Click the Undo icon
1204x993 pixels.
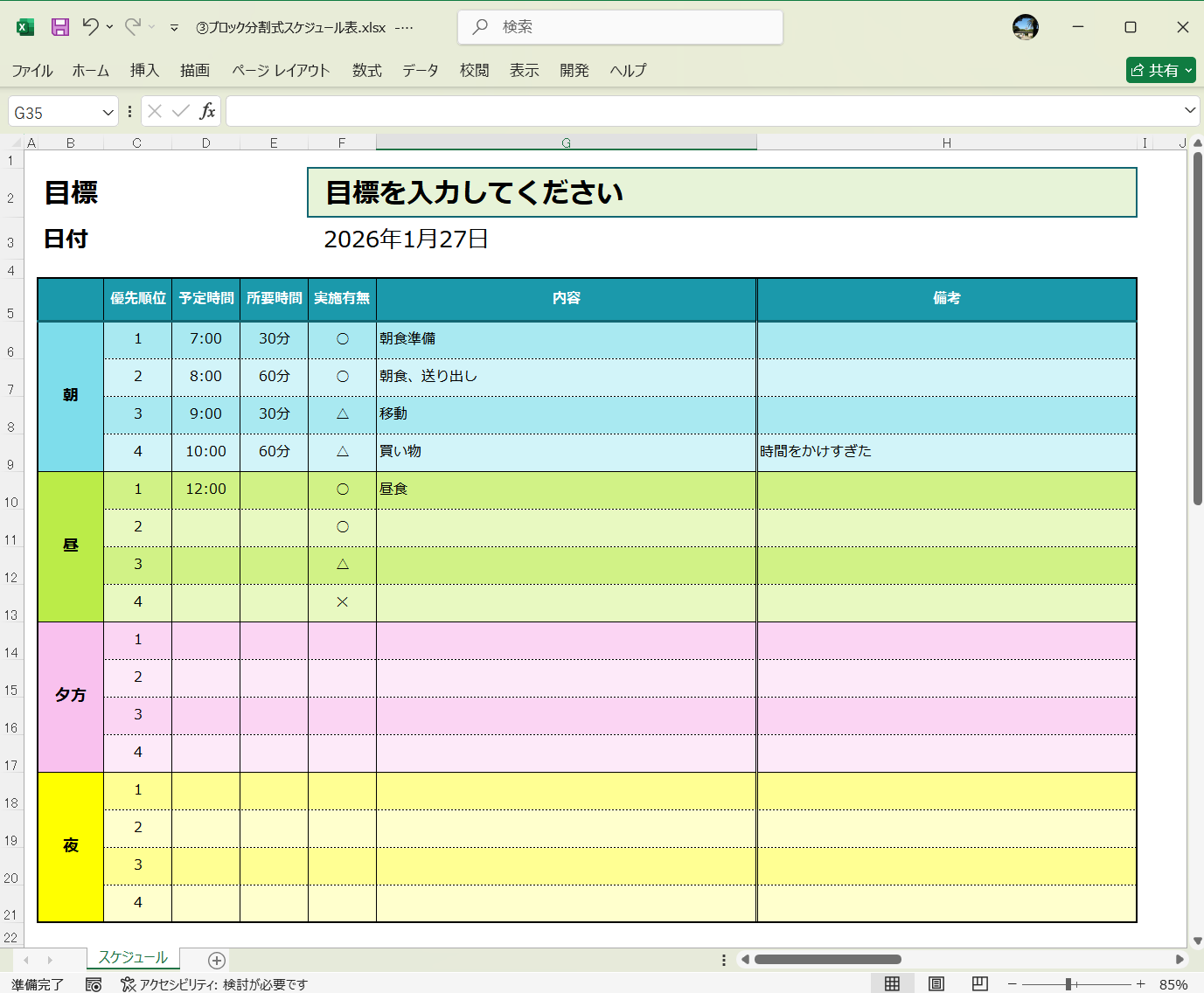(90, 27)
